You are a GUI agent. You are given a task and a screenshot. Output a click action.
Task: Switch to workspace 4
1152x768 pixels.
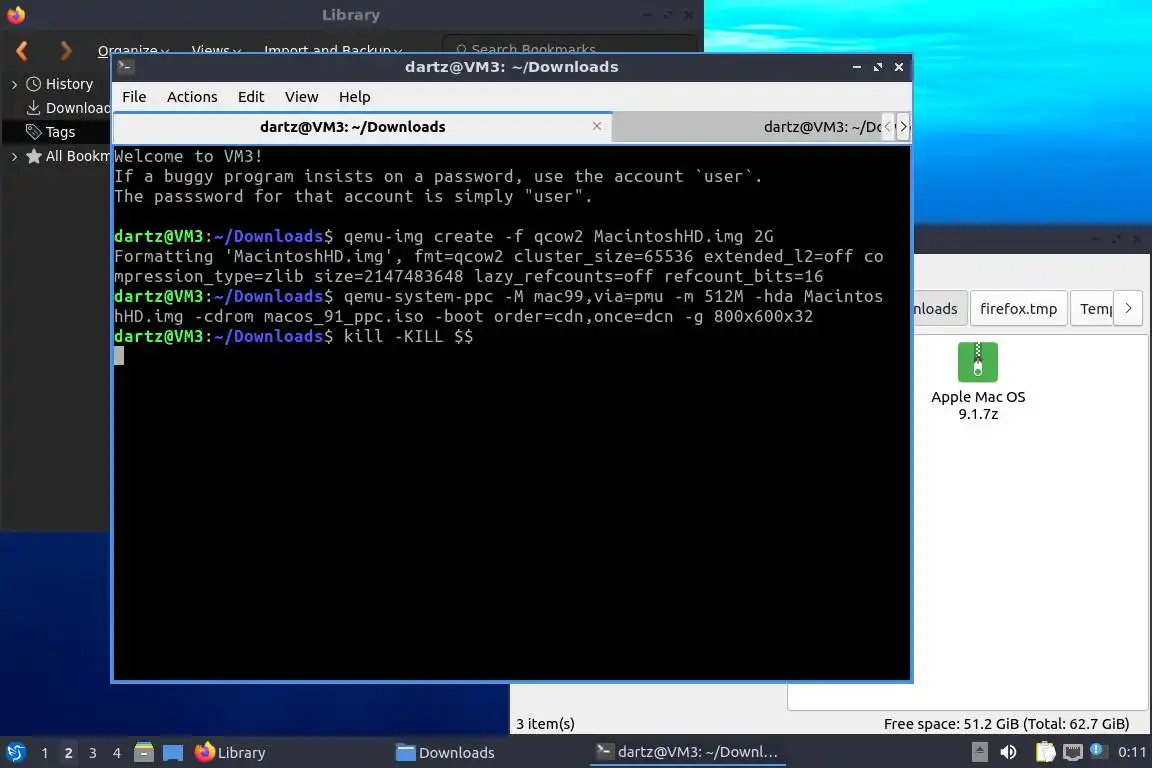click(117, 753)
